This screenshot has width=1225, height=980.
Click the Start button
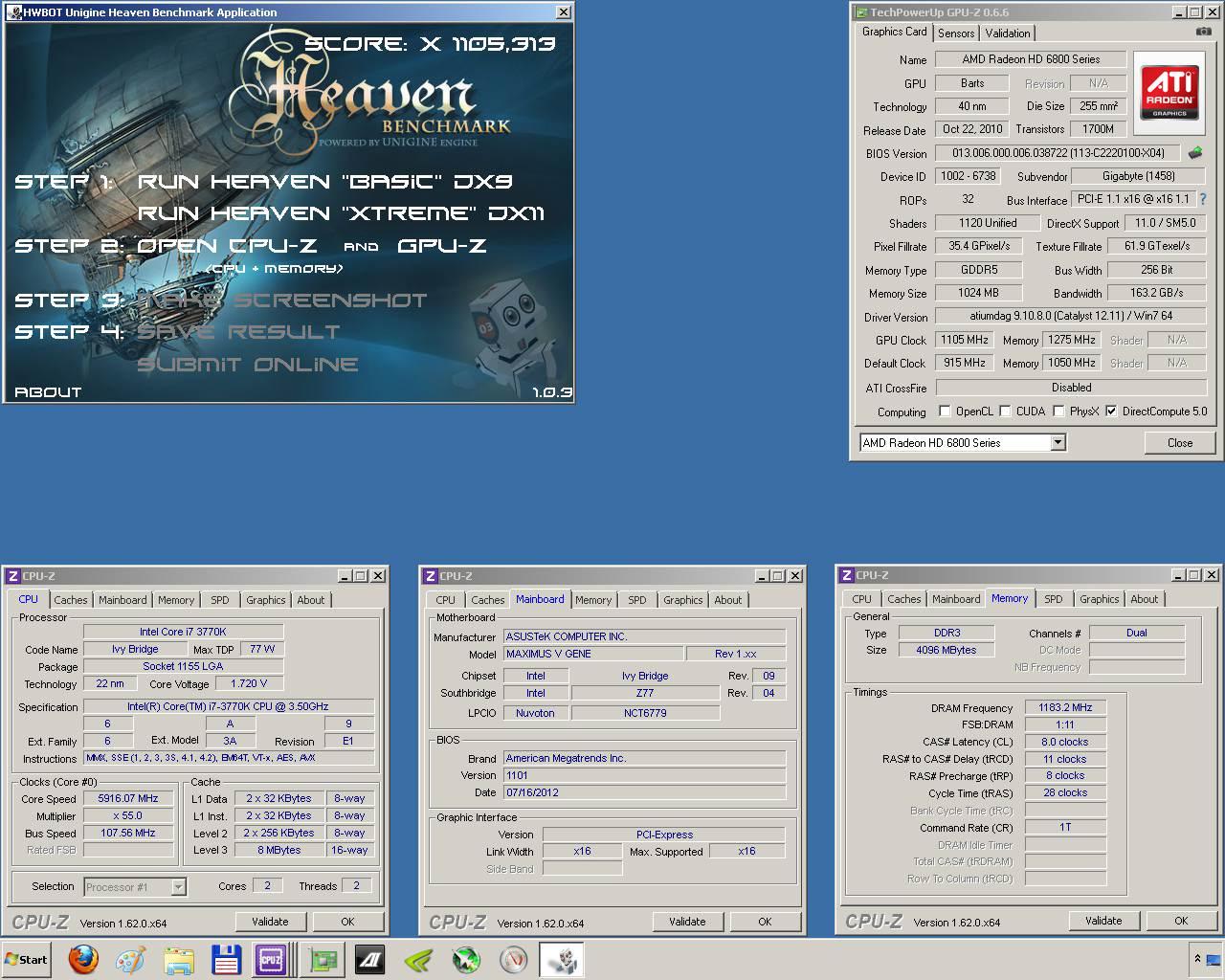pos(26,959)
